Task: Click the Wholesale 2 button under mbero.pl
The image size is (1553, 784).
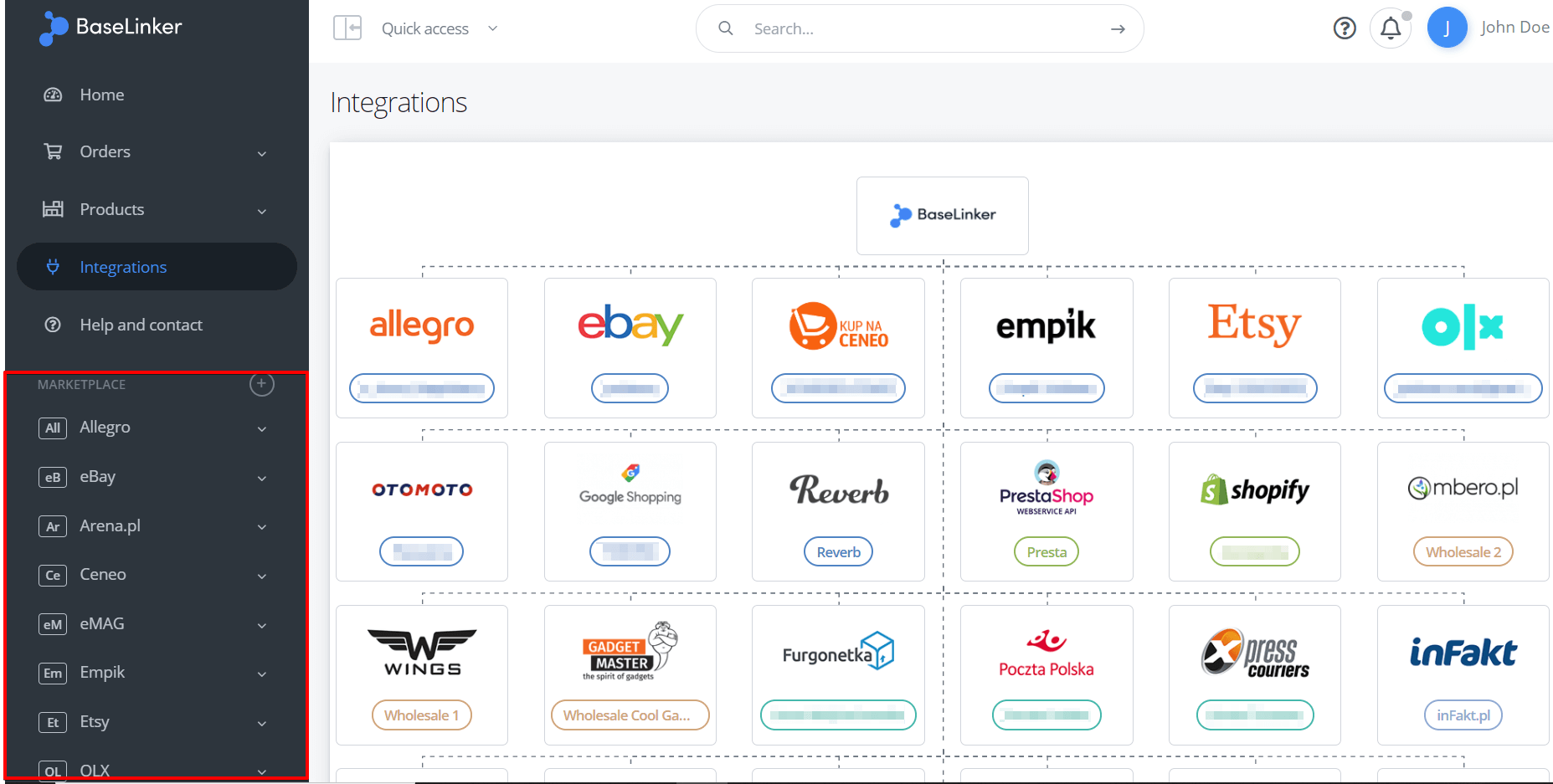Action: pyautogui.click(x=1463, y=552)
